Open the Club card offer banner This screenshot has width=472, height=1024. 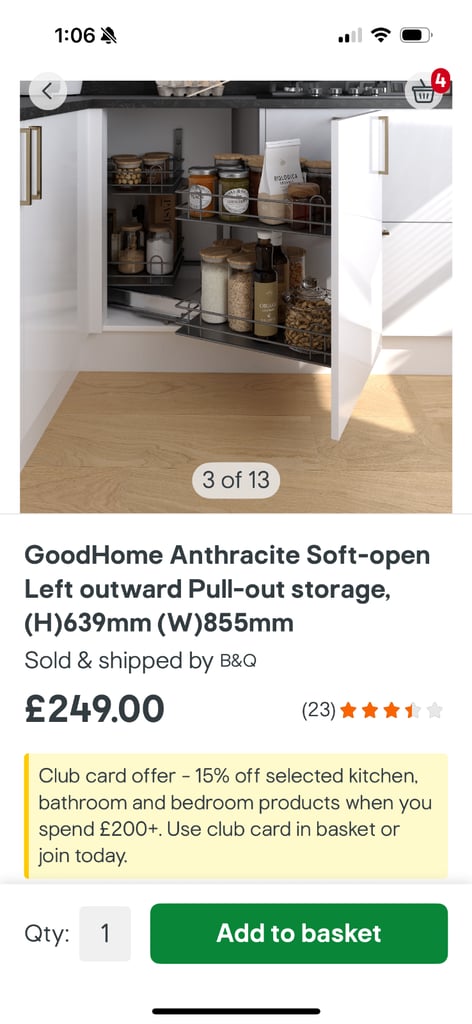236,816
